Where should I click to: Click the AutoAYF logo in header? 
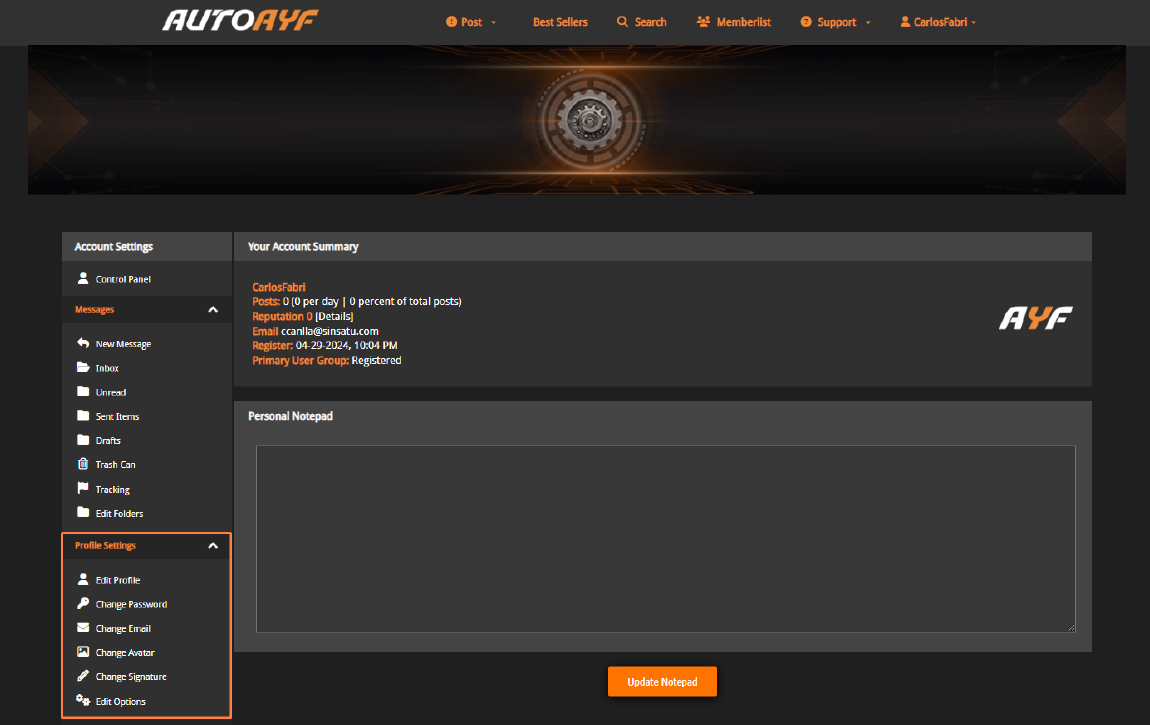click(x=240, y=21)
